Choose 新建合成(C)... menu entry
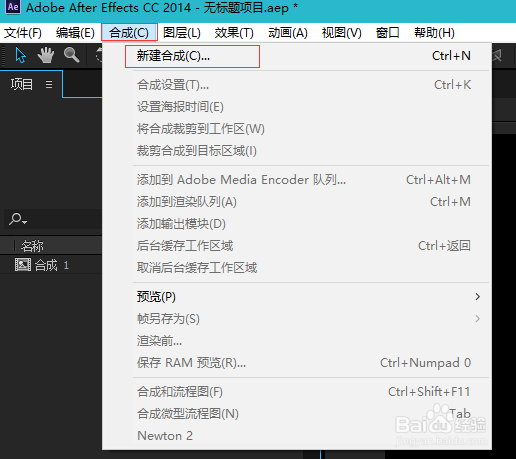The image size is (516, 459). coord(297,56)
